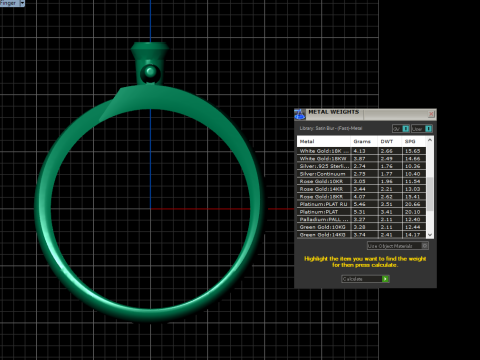This screenshot has height=360, width=480.
Task: Select the Silver:Continuum row
Action: pos(361,174)
